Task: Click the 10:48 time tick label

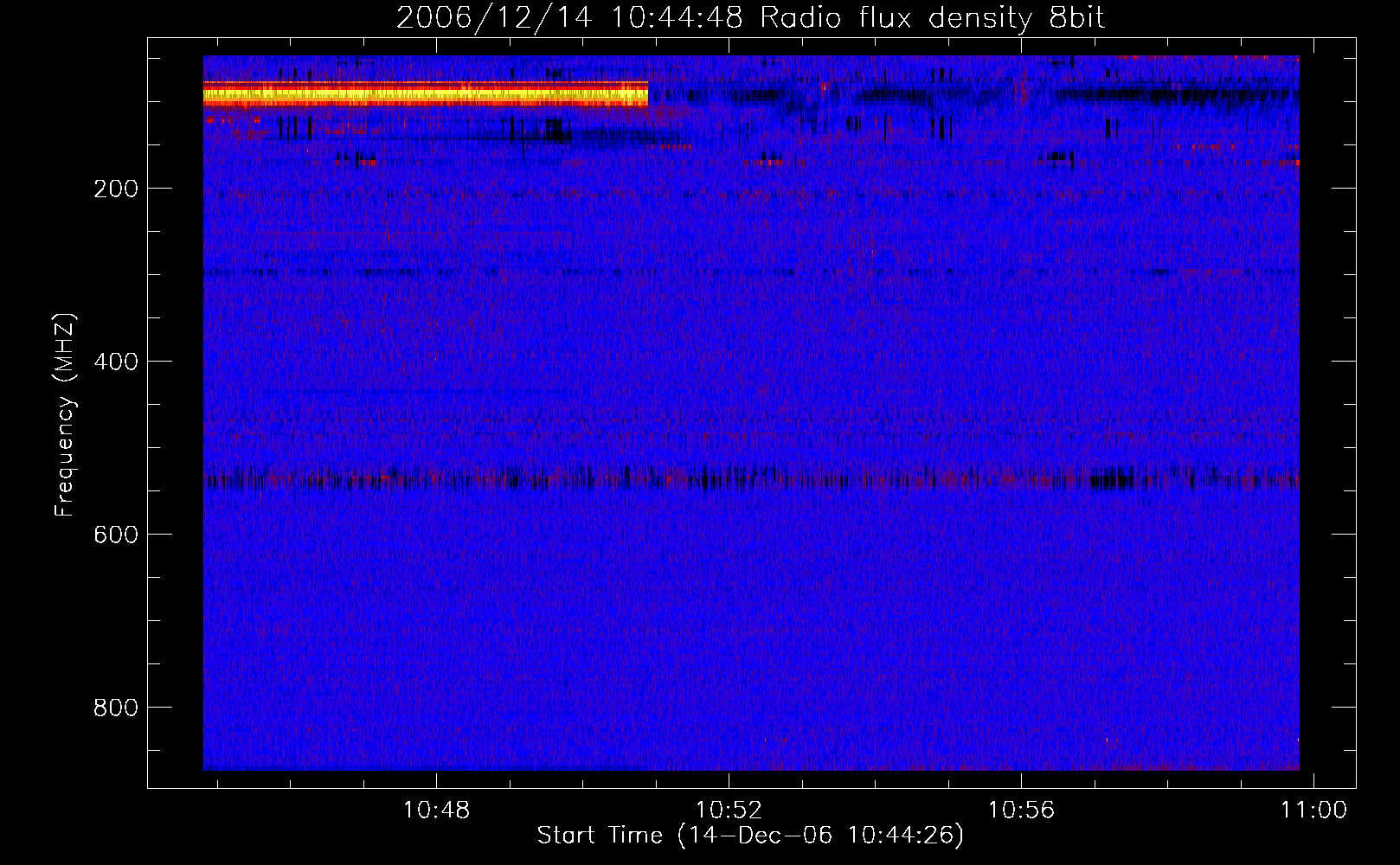Action: pos(436,811)
